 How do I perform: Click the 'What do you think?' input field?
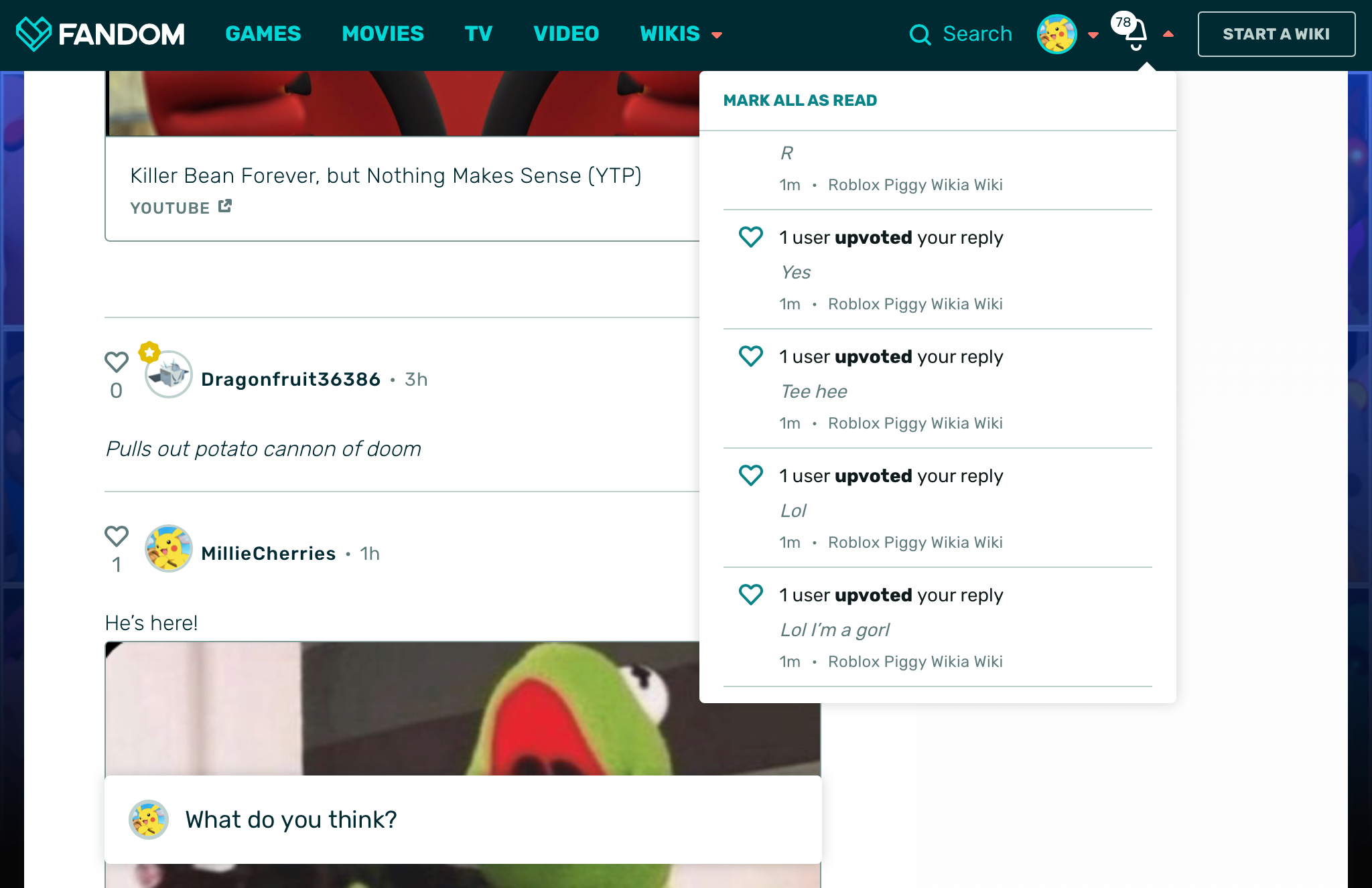point(462,818)
